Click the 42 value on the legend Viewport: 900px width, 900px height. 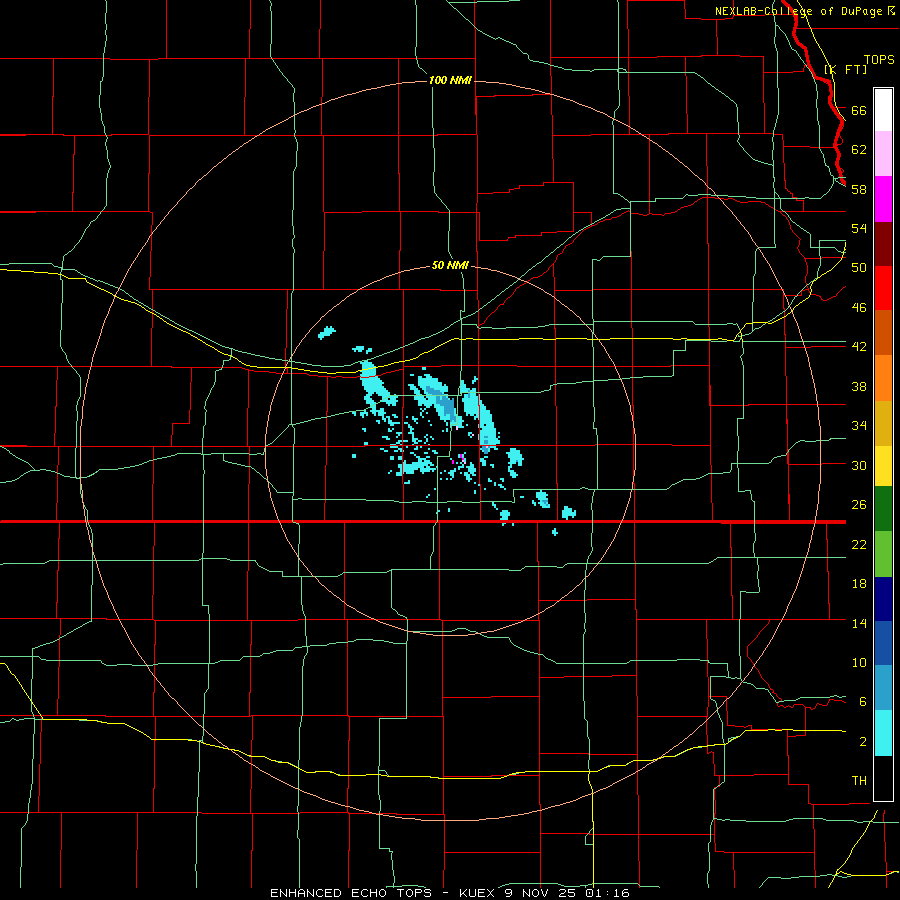pyautogui.click(x=859, y=346)
